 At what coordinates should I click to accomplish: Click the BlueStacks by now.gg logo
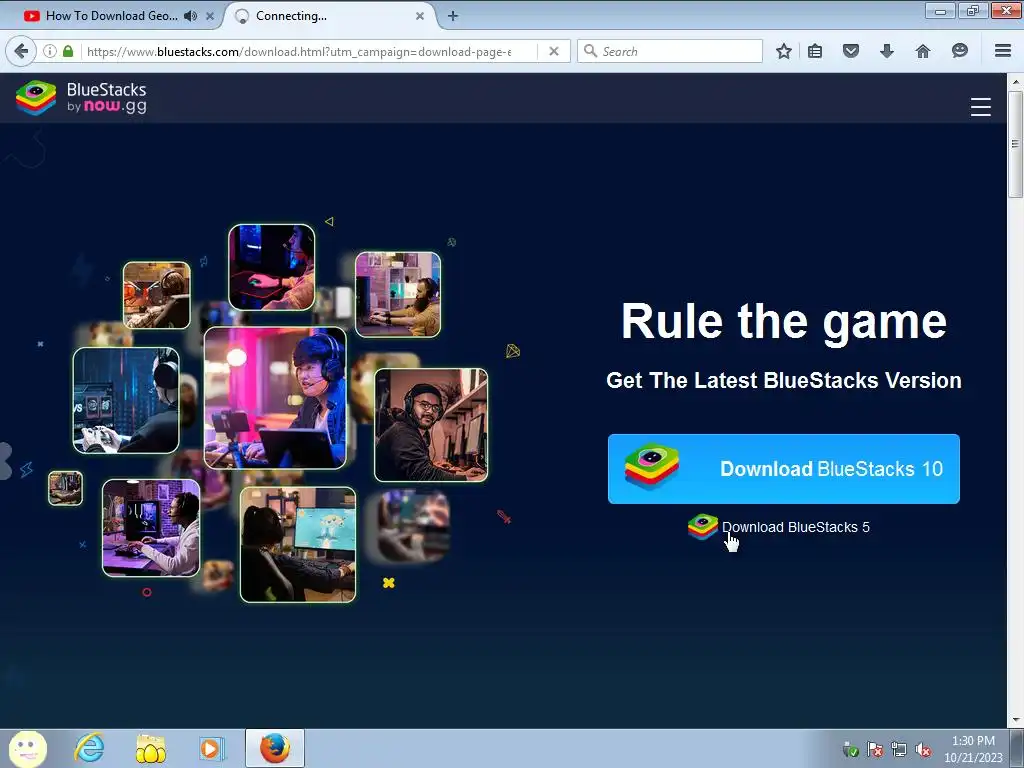point(82,97)
